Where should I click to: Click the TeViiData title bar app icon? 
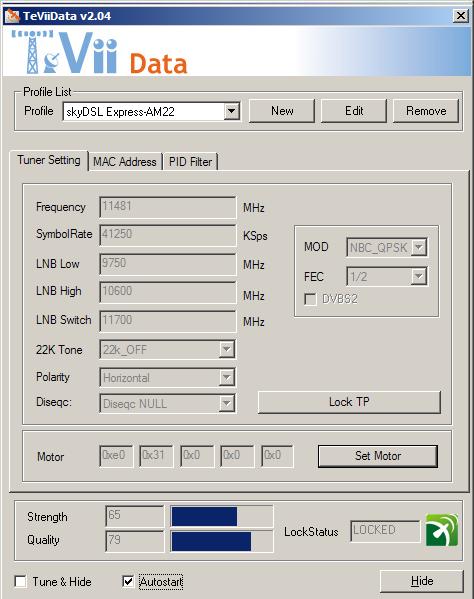coord(12,16)
